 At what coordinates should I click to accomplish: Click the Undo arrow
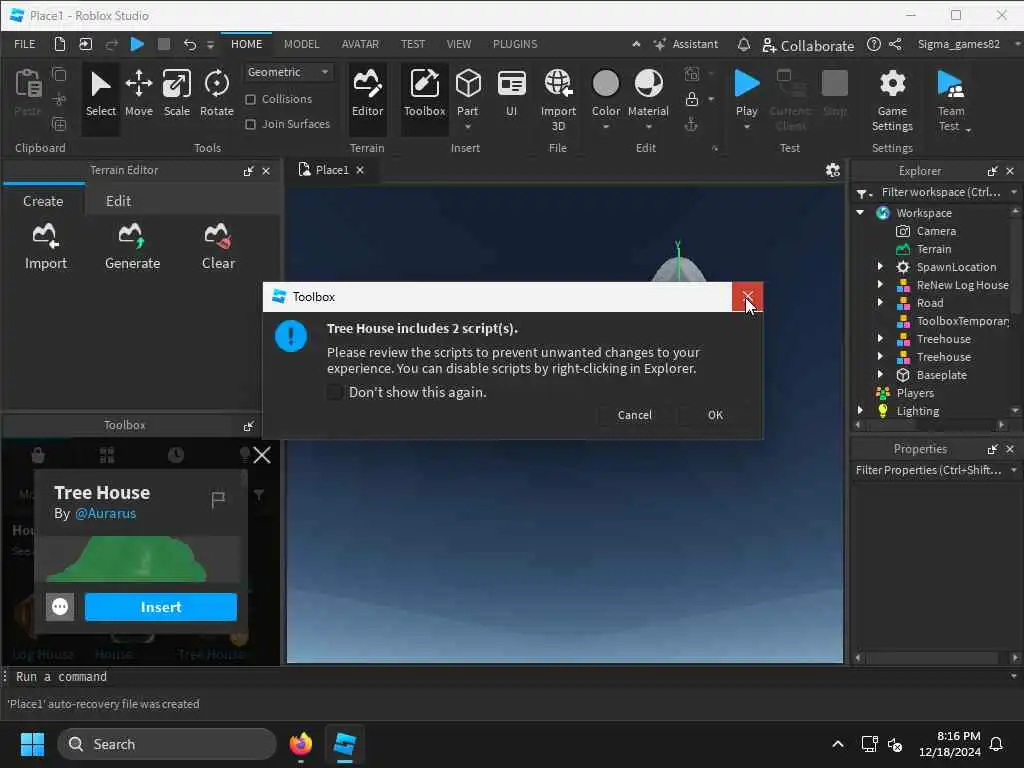189,44
